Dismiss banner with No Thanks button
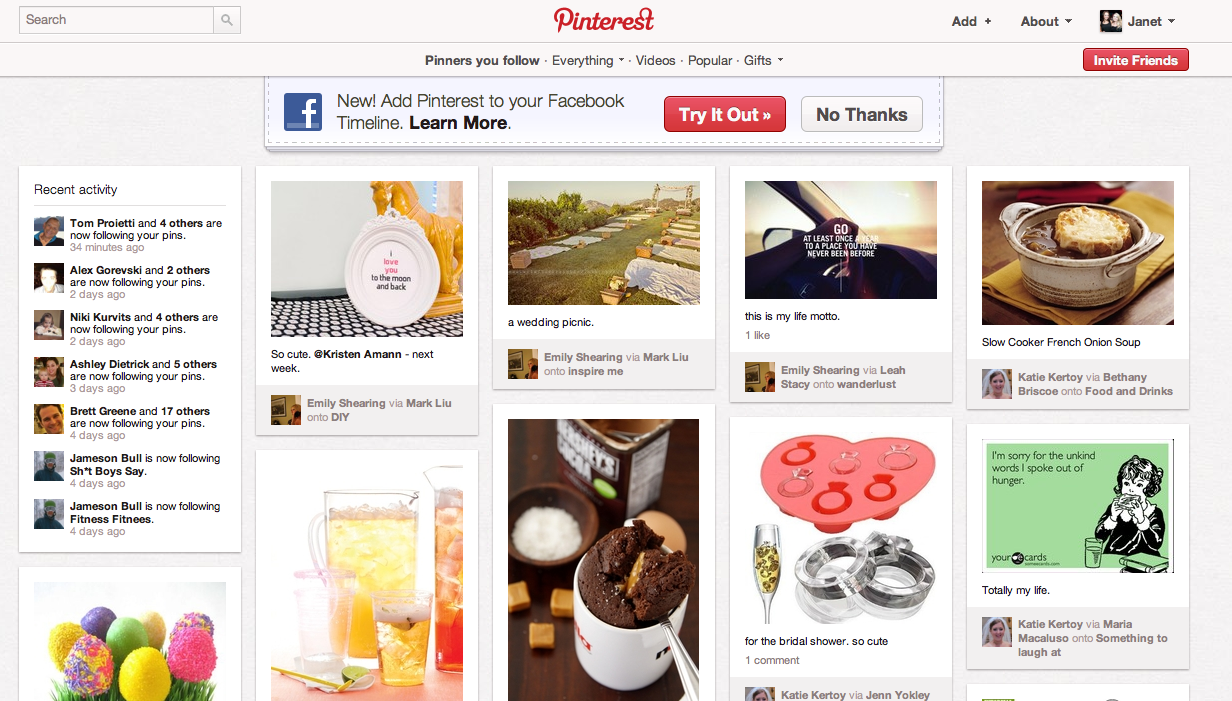Image resolution: width=1232 pixels, height=701 pixels. [x=861, y=115]
